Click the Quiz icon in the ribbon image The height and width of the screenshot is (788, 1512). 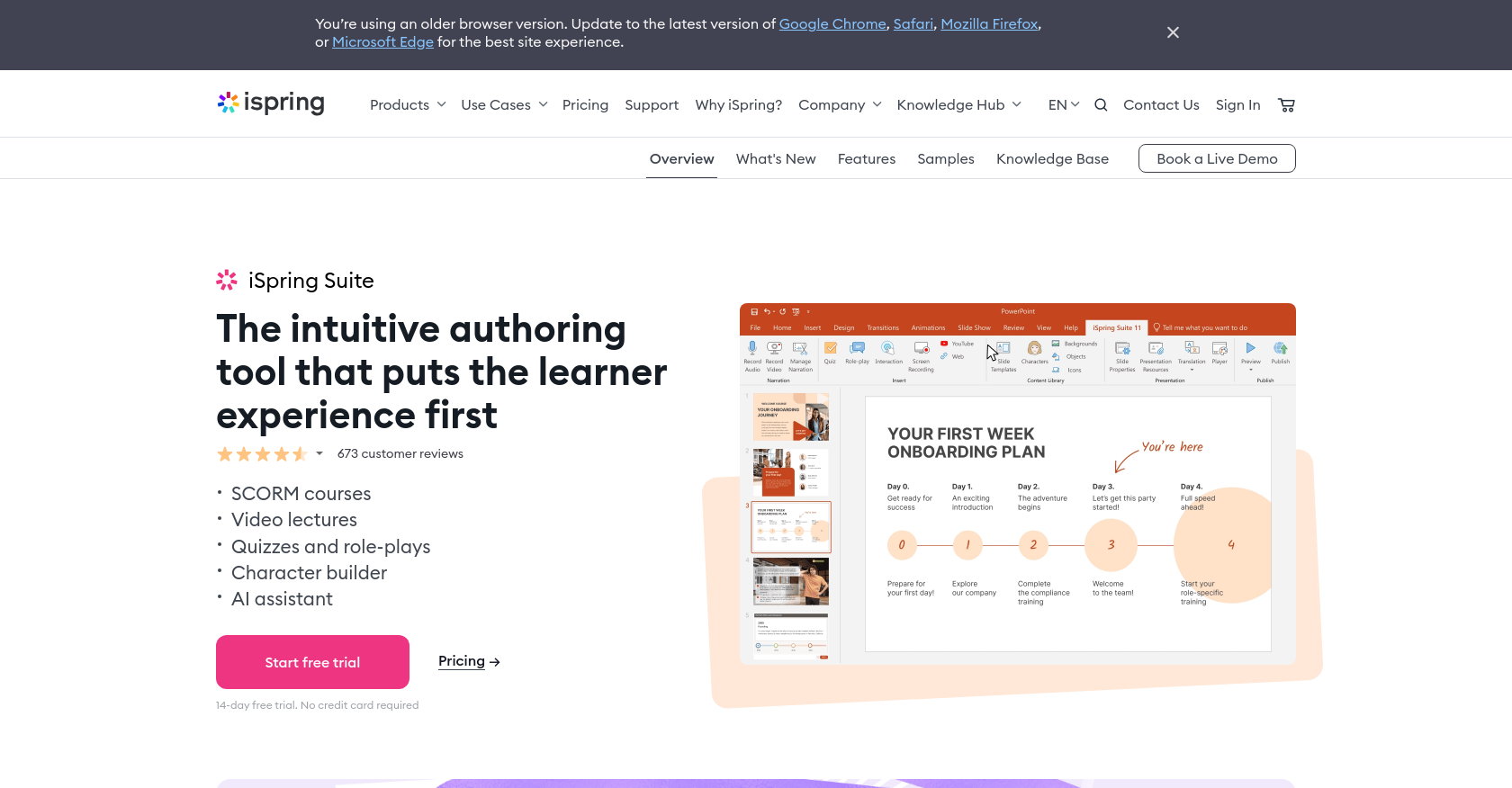tap(830, 348)
